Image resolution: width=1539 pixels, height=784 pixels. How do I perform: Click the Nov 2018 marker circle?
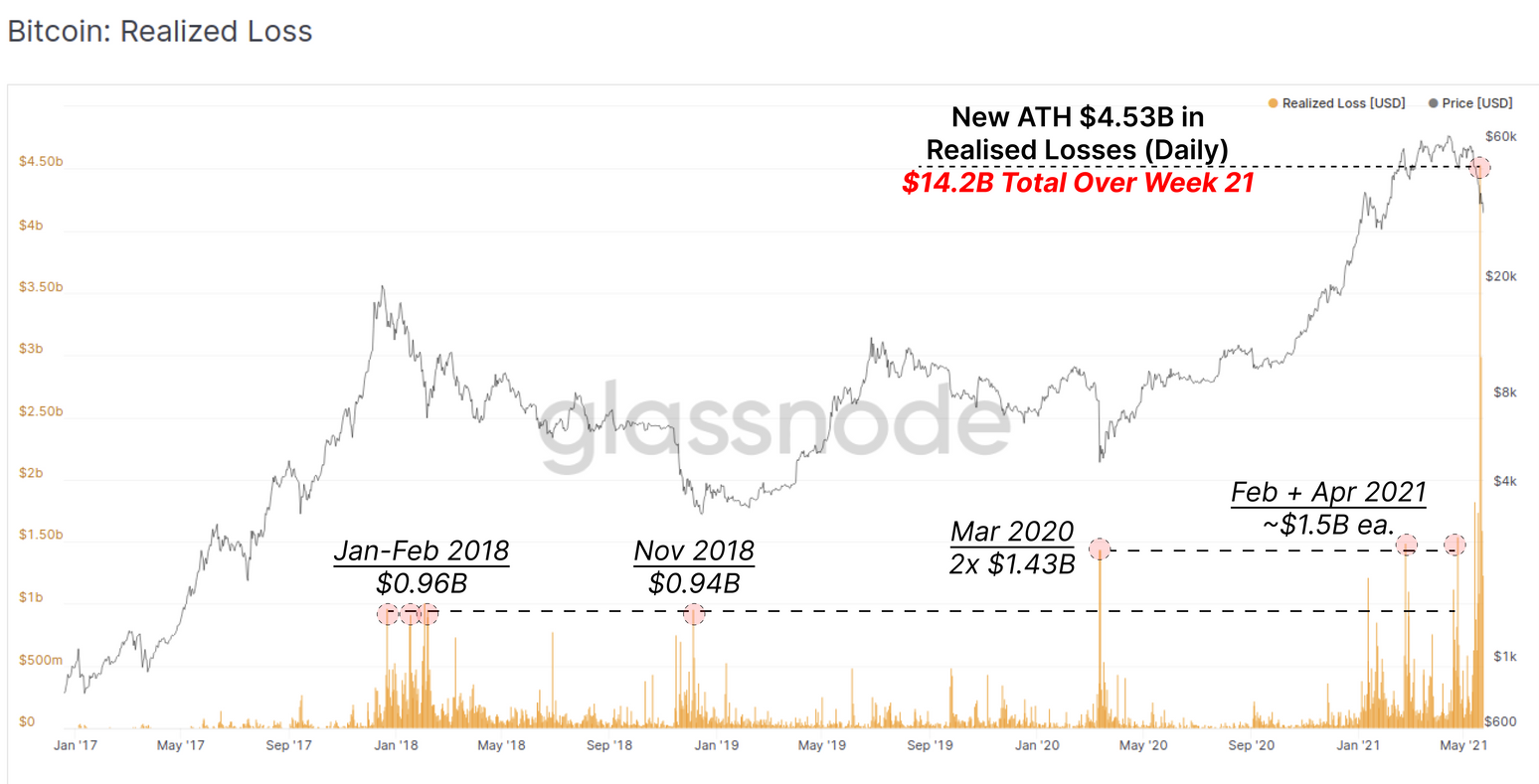pyautogui.click(x=694, y=614)
